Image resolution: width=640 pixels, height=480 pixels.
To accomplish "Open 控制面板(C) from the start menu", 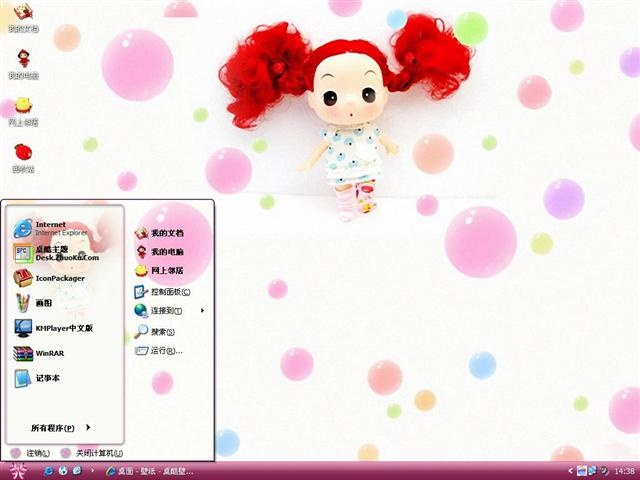I will pyautogui.click(x=162, y=292).
